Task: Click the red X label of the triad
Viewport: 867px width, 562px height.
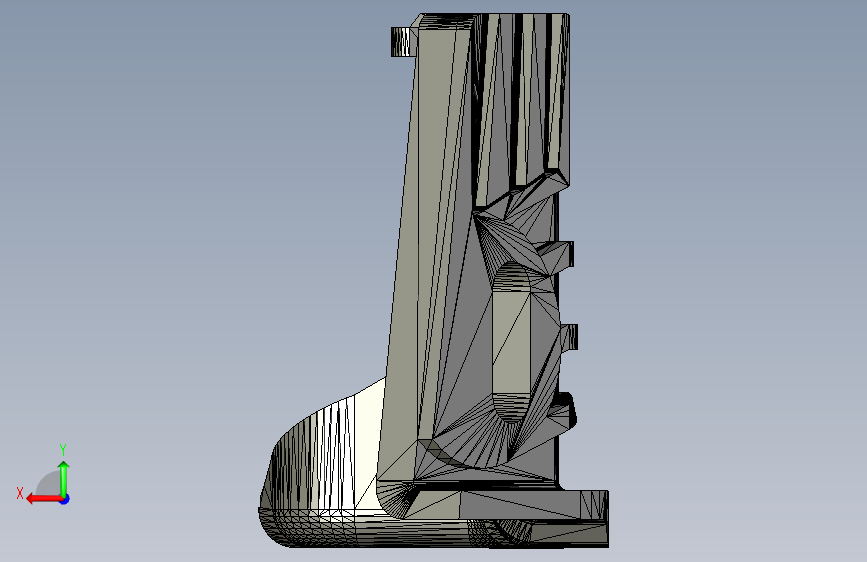Action: 20,493
